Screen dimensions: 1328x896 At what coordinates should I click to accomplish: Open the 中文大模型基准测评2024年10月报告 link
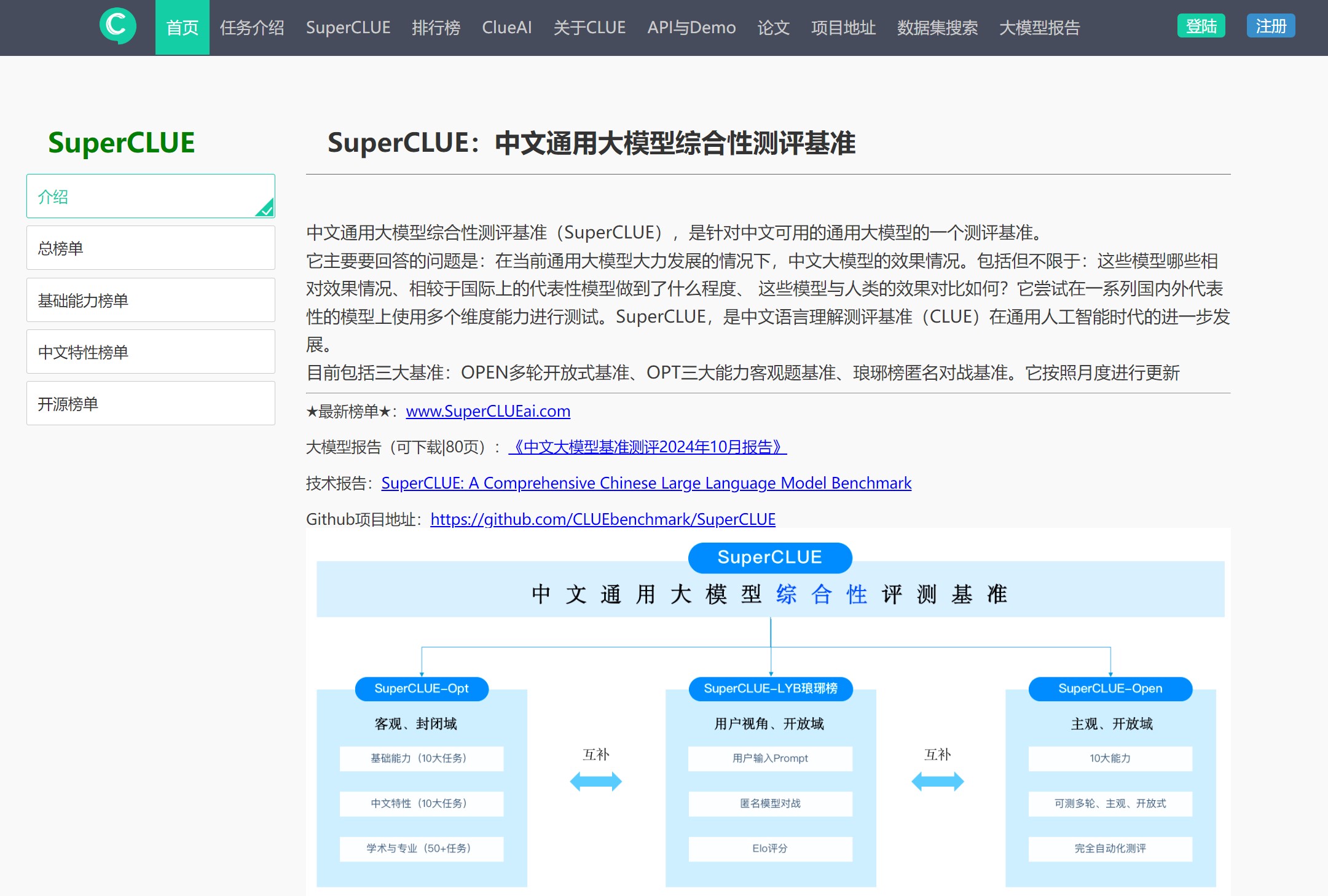pyautogui.click(x=647, y=447)
